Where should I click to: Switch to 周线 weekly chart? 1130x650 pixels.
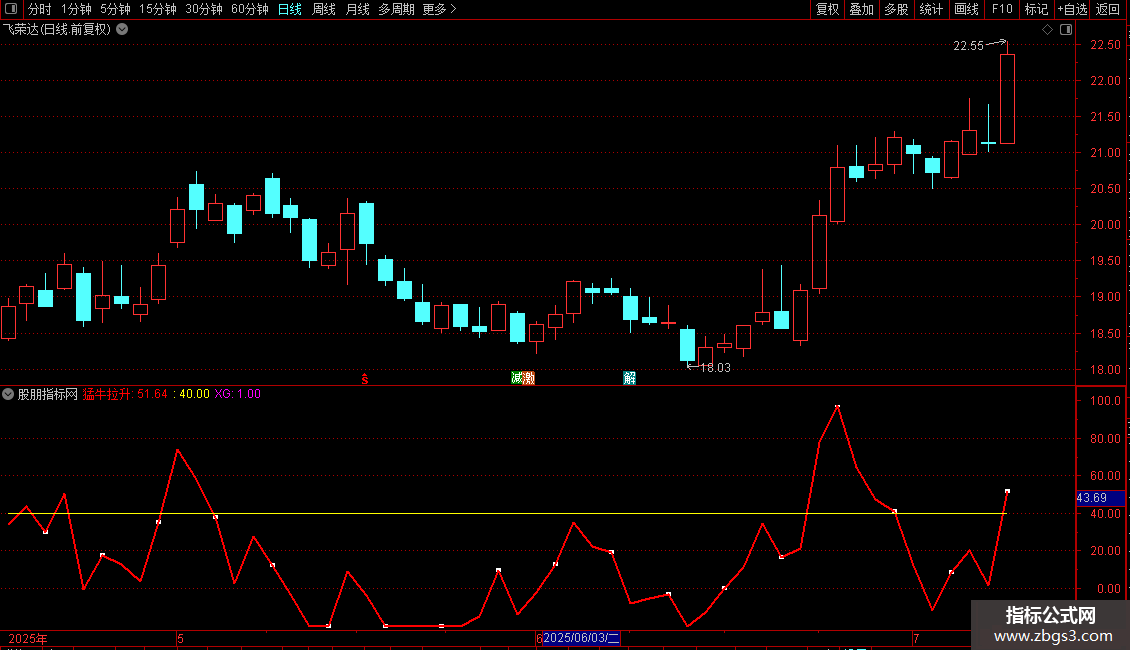pyautogui.click(x=324, y=9)
